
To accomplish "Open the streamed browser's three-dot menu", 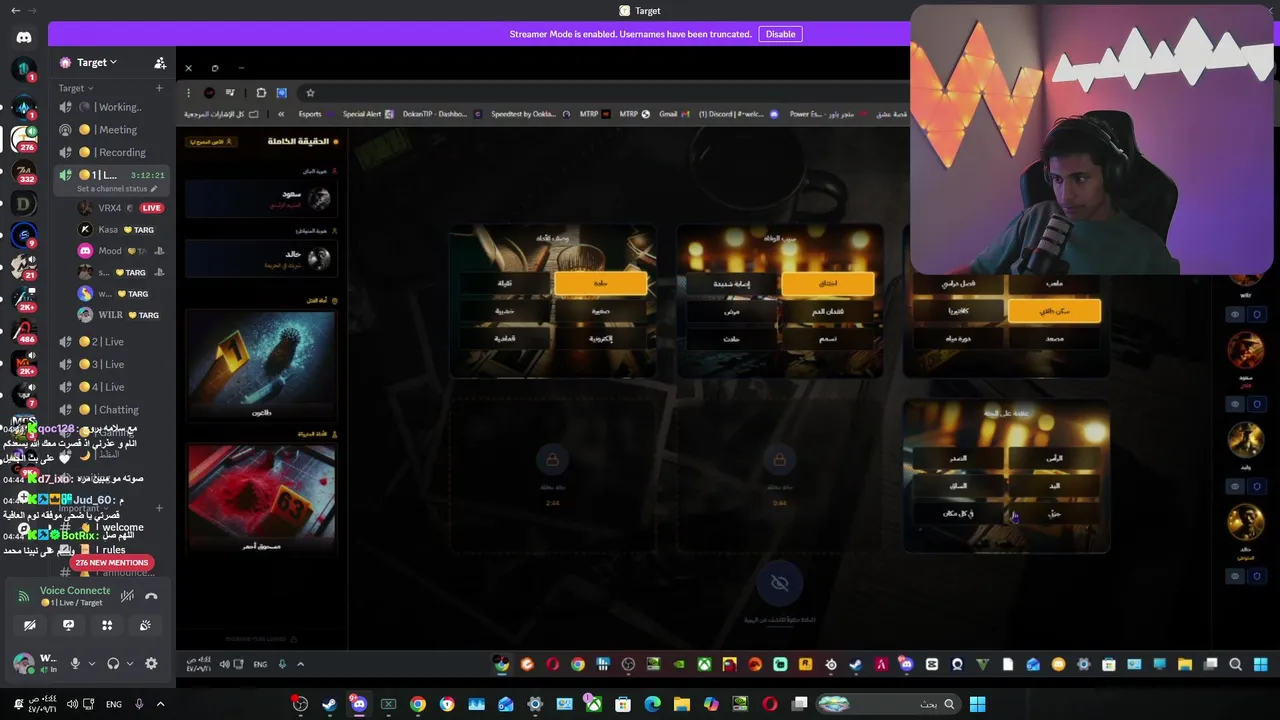I will 188,93.
